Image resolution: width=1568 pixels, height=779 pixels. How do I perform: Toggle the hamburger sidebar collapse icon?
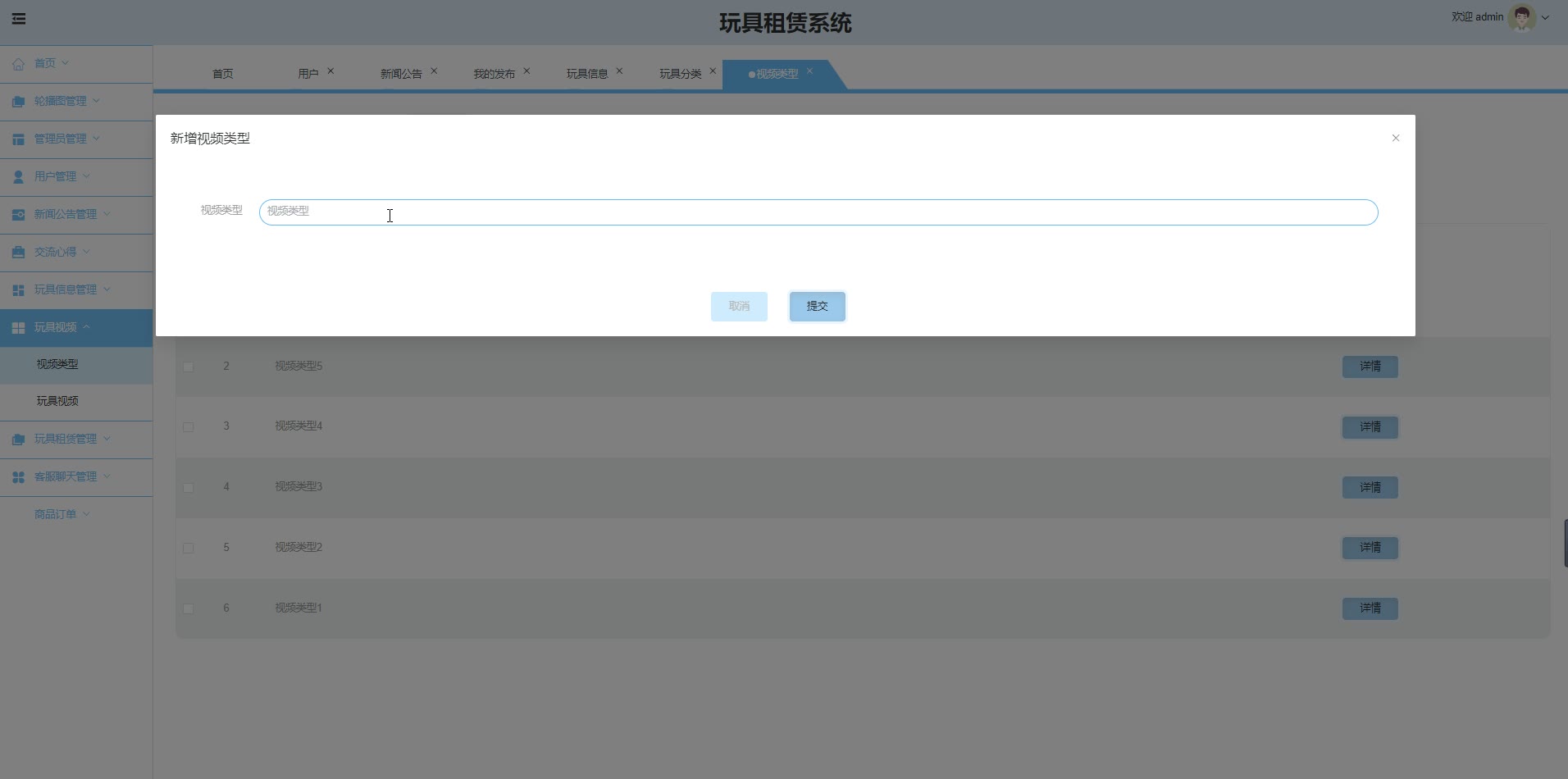(19, 19)
